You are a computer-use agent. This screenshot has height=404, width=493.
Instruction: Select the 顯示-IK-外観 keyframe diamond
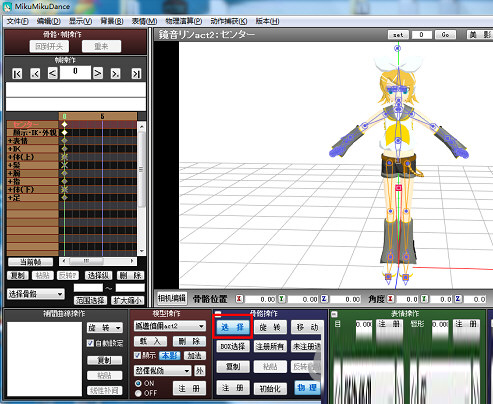point(64,132)
